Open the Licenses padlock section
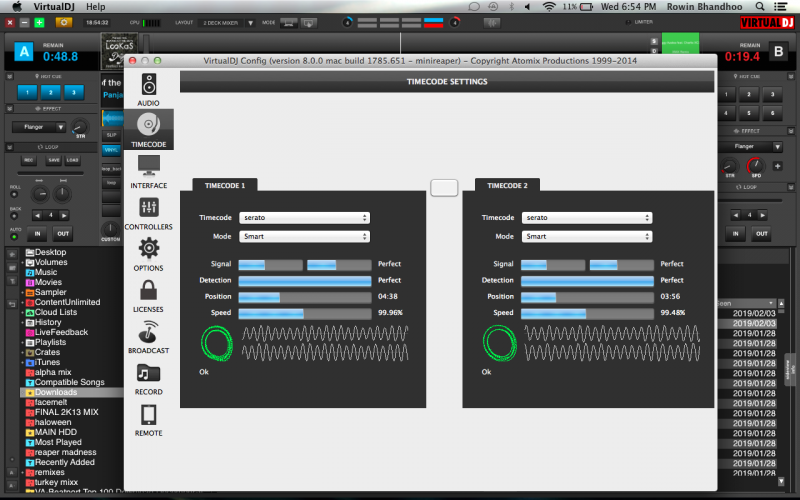Viewport: 800px width, 500px height. click(148, 296)
